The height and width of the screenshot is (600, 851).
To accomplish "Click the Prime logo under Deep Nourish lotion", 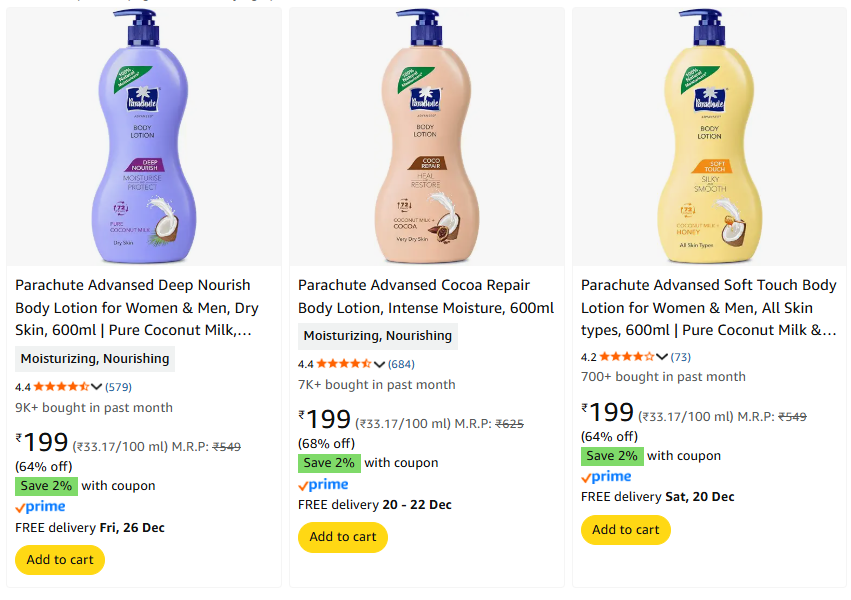I will 40,507.
